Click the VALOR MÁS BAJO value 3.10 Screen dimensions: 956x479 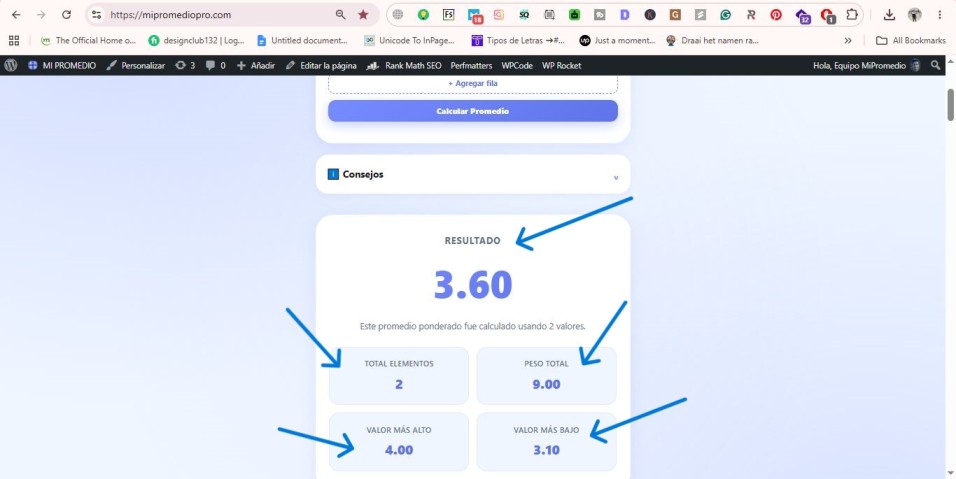(546, 450)
